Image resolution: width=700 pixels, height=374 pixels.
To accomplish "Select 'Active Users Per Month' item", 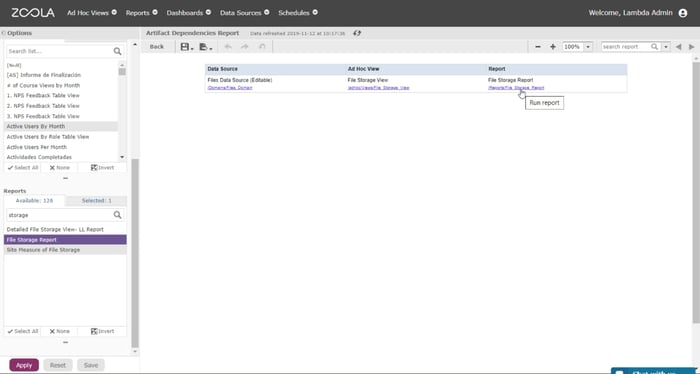I will point(61,147).
